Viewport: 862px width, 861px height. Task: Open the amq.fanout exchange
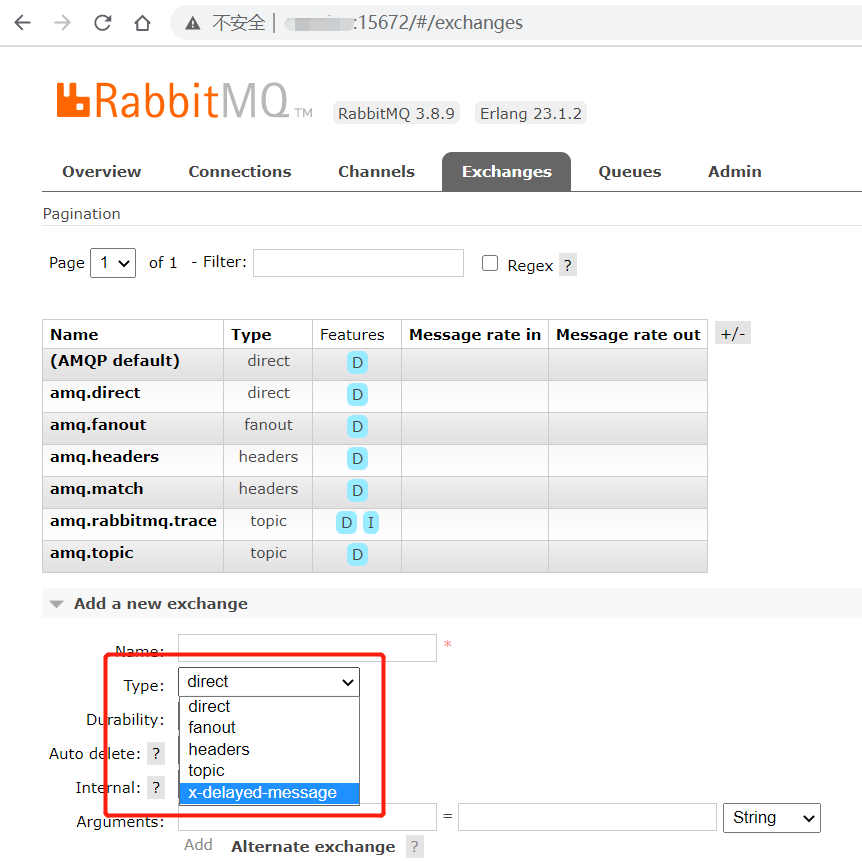[98, 424]
